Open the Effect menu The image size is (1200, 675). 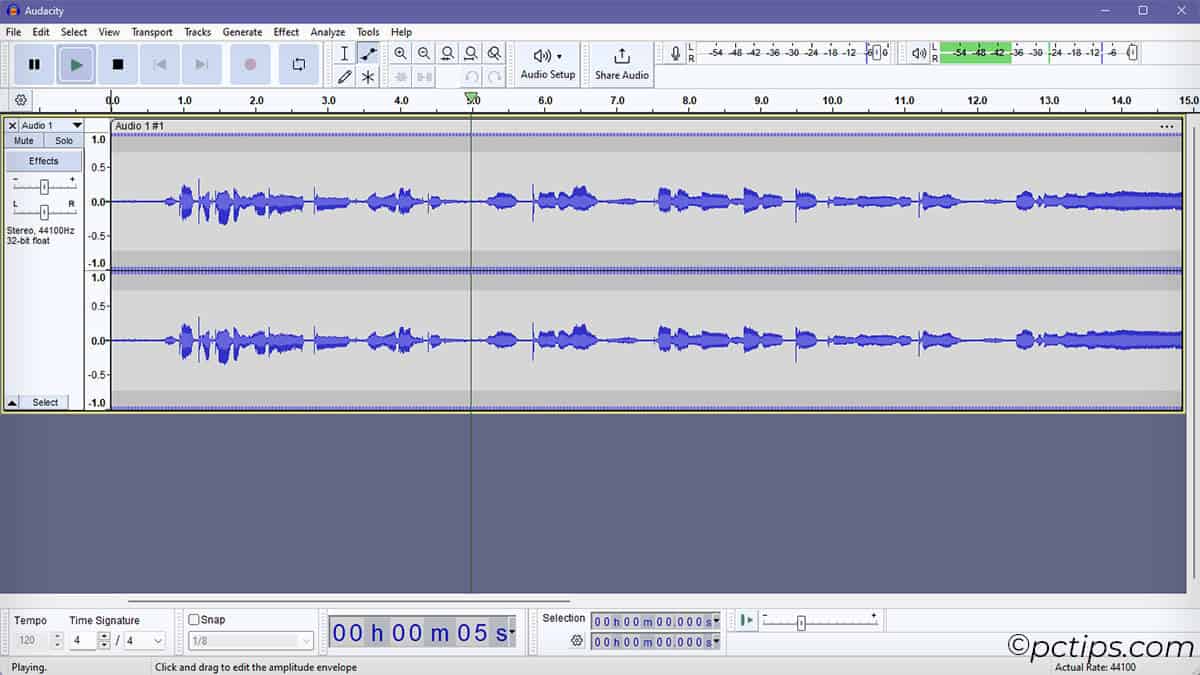click(286, 32)
